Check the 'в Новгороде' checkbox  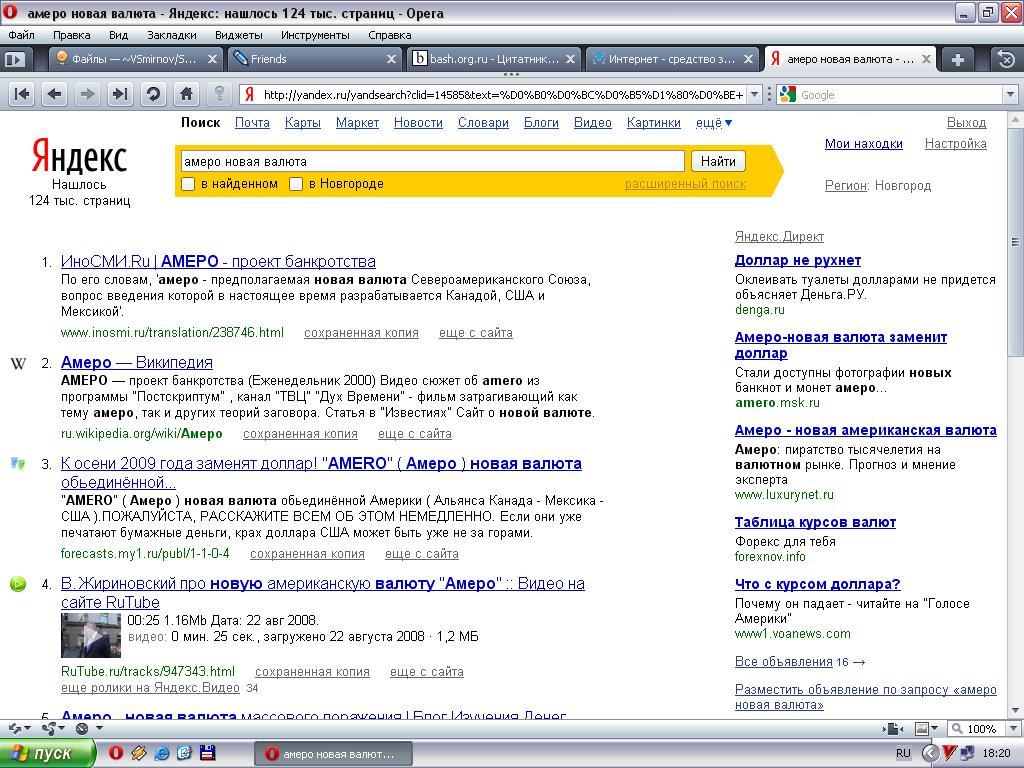click(x=296, y=184)
